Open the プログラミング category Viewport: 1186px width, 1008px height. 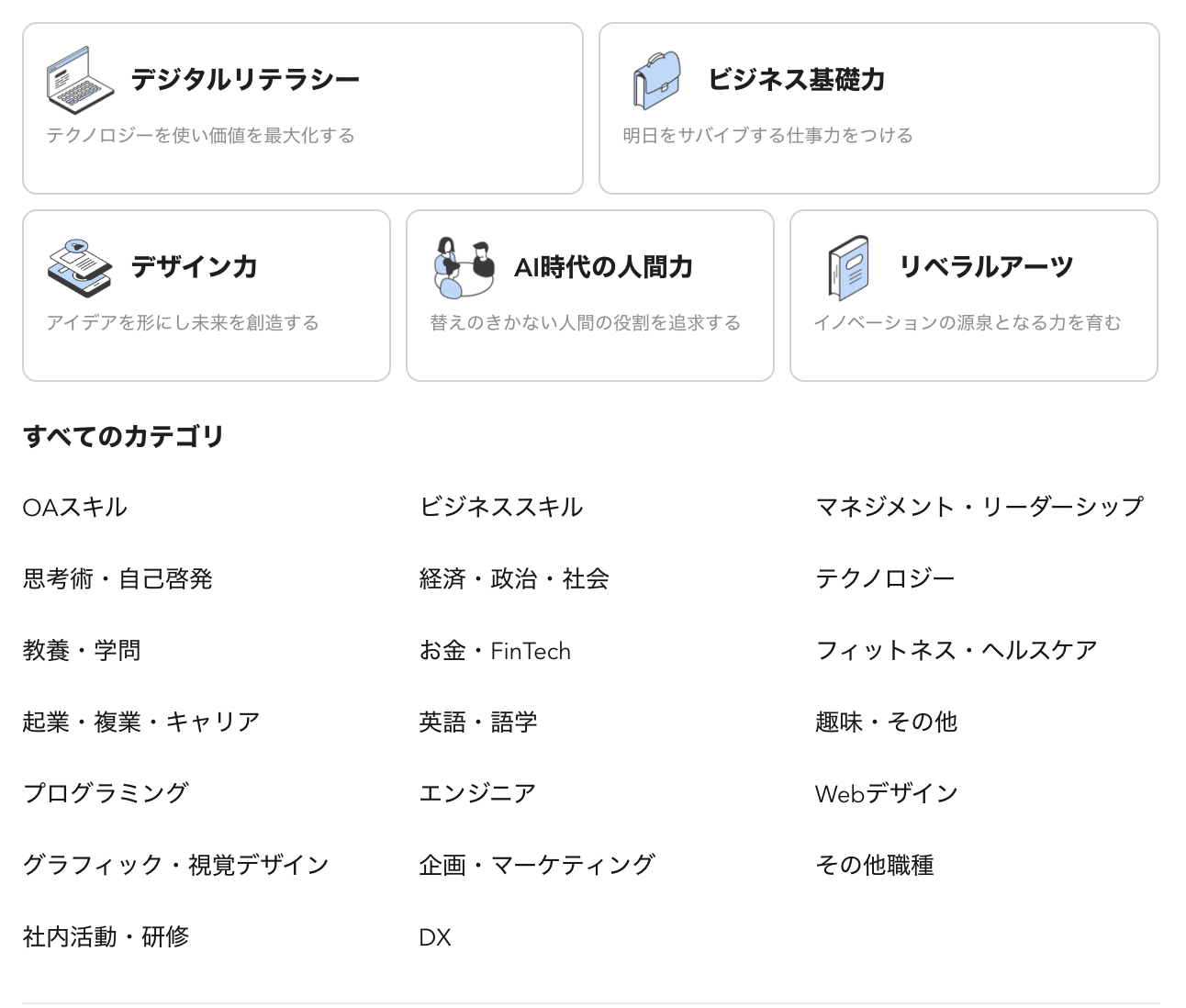(106, 793)
